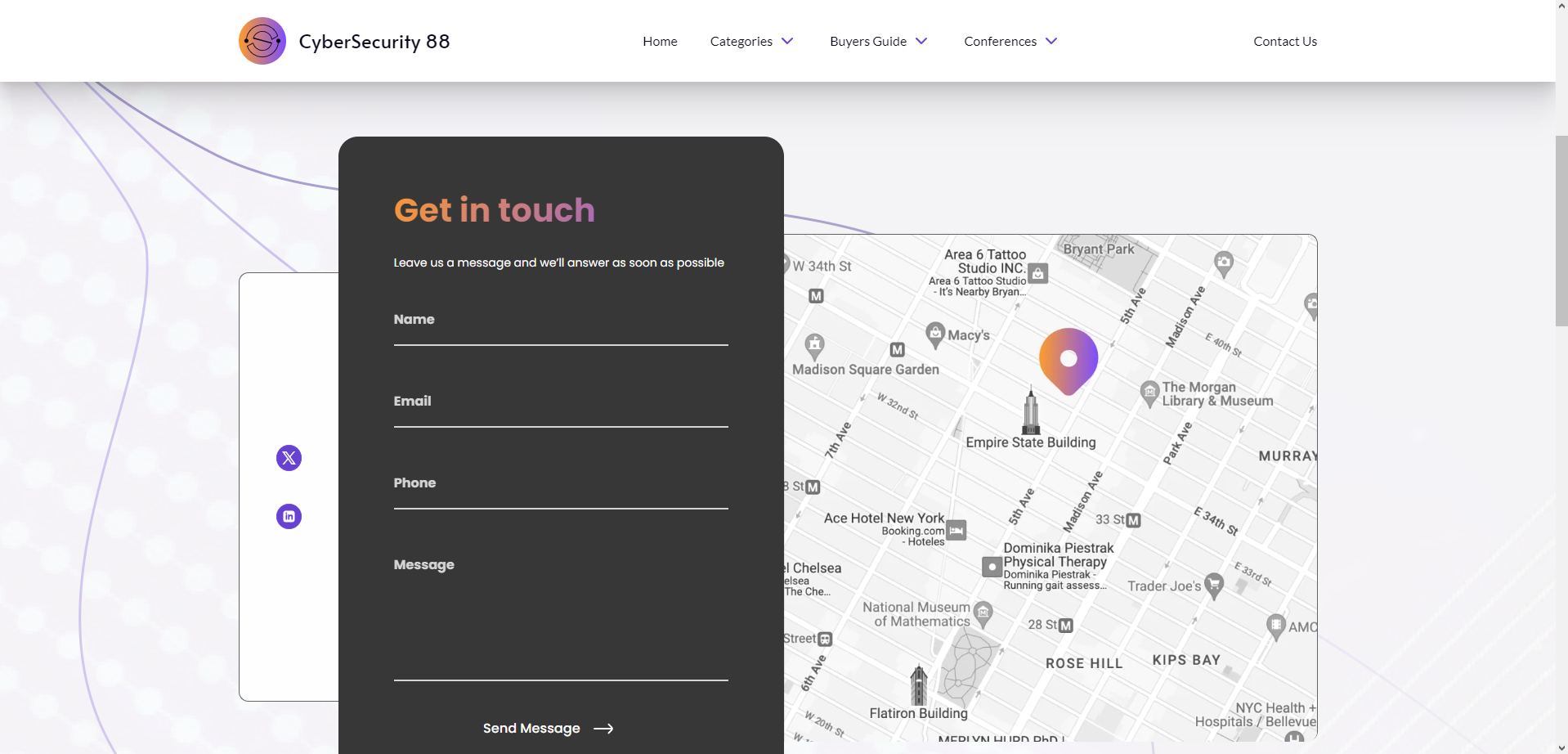
Task: Open the Contact Us page
Action: pyautogui.click(x=1284, y=41)
